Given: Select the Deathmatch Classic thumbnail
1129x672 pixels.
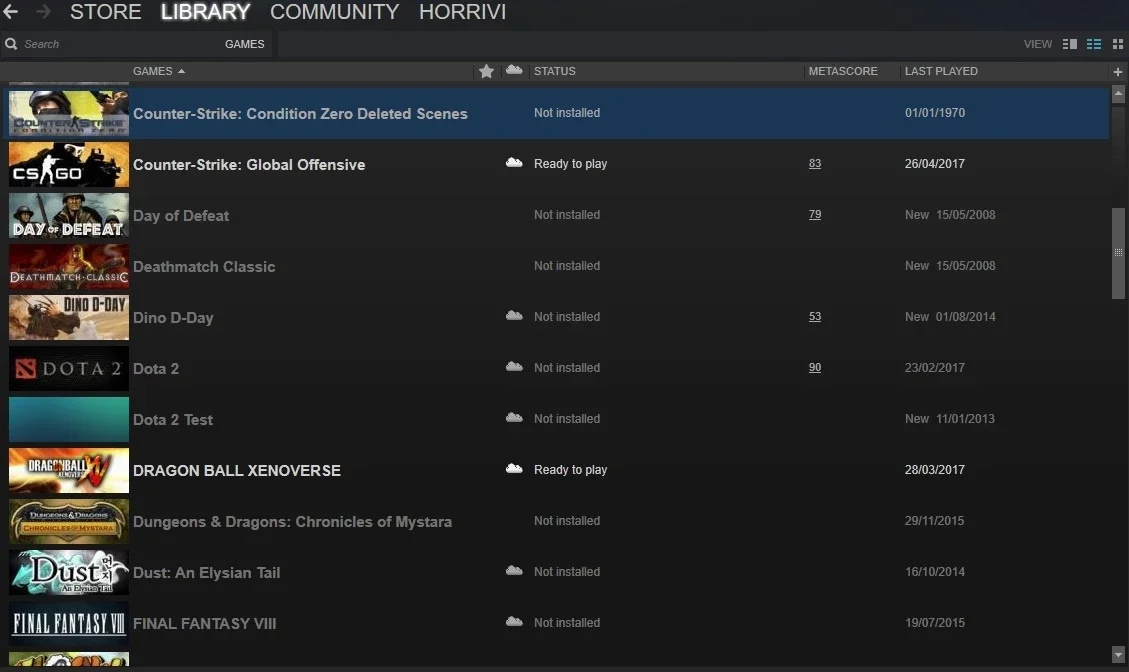Looking at the screenshot, I should coord(68,266).
